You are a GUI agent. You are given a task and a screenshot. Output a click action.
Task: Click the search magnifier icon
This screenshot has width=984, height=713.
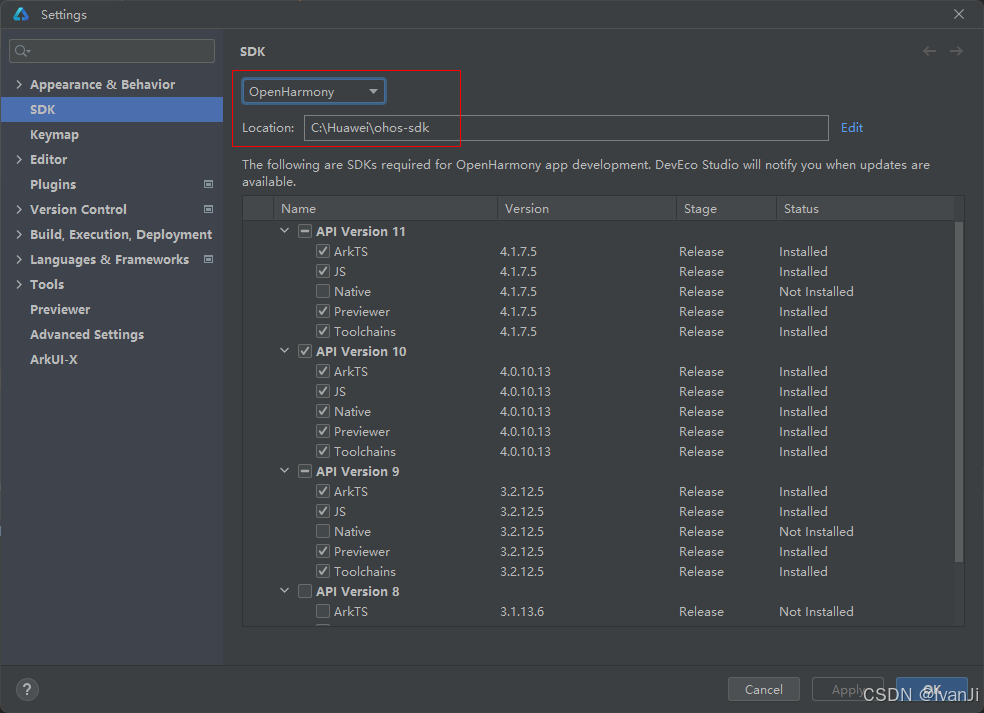[x=22, y=51]
